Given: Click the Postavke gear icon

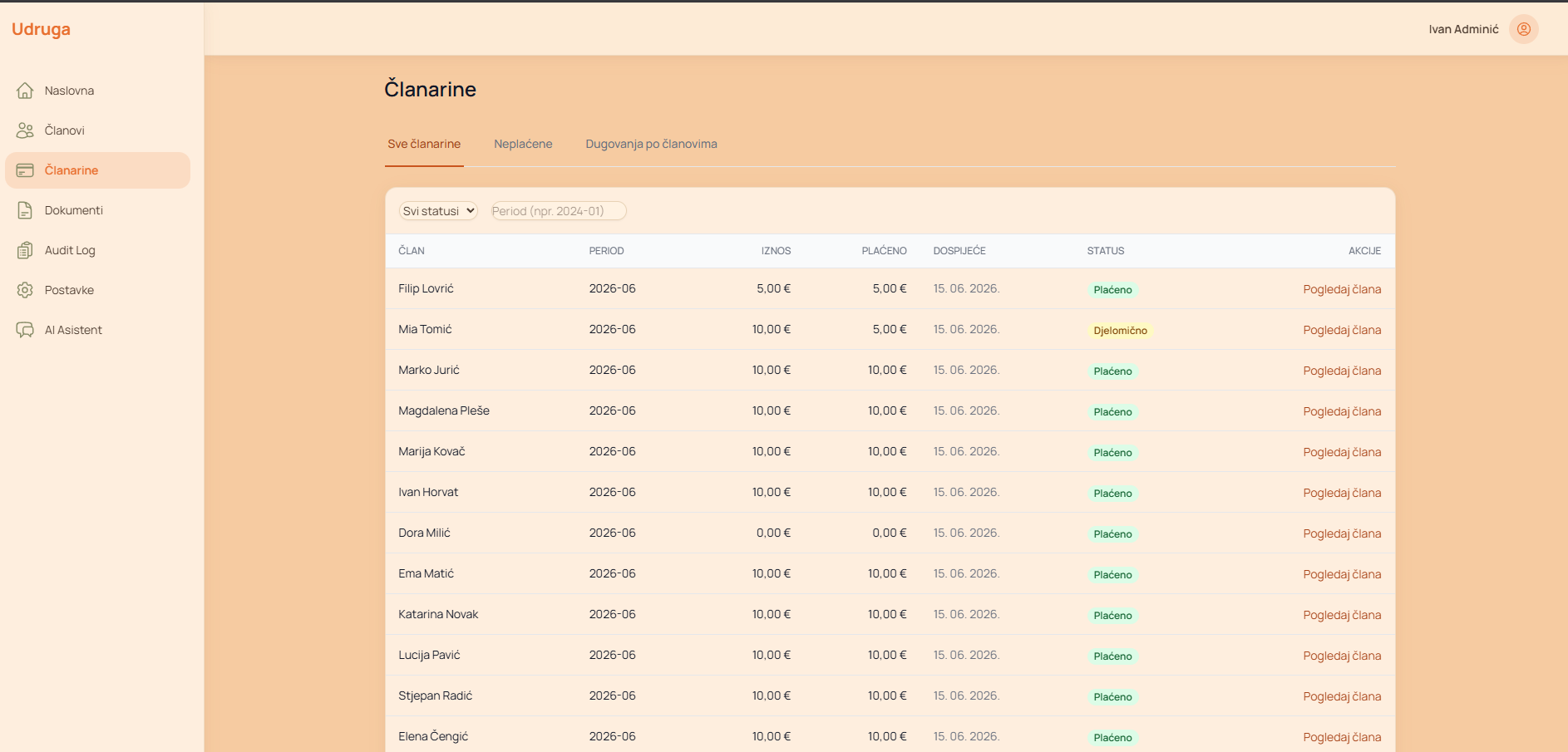Looking at the screenshot, I should 25,290.
